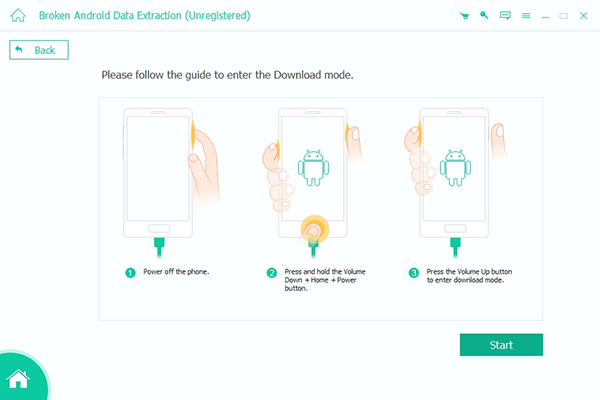This screenshot has width=600, height=400.
Task: Minimize the application window
Action: 545,16
